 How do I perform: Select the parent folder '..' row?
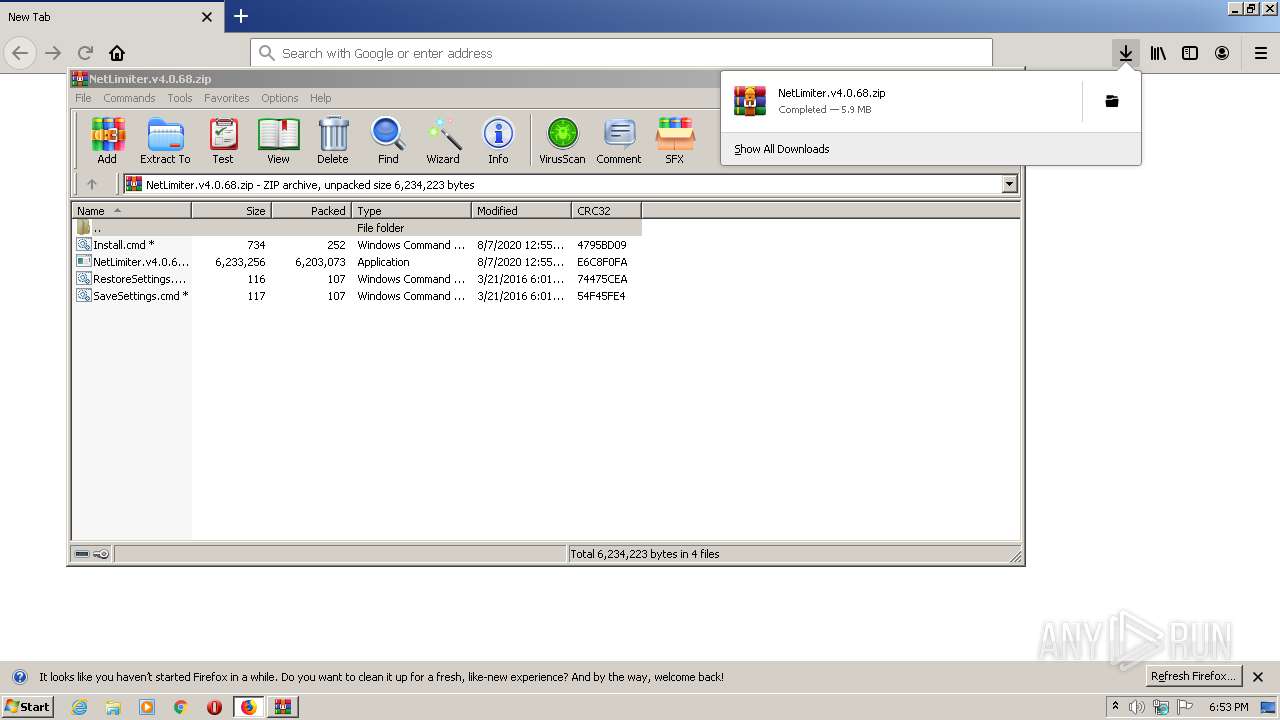357,228
